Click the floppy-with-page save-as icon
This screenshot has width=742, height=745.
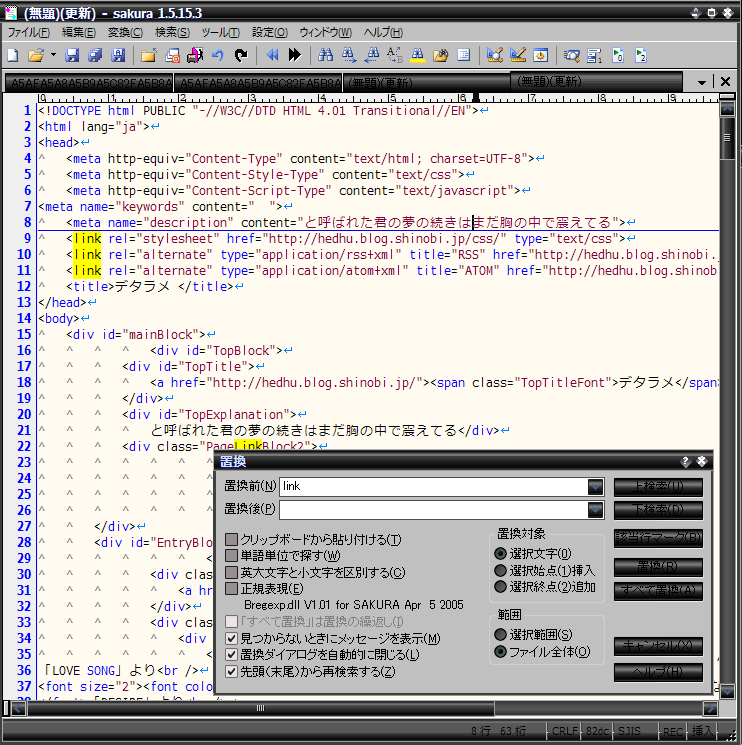click(x=118, y=56)
